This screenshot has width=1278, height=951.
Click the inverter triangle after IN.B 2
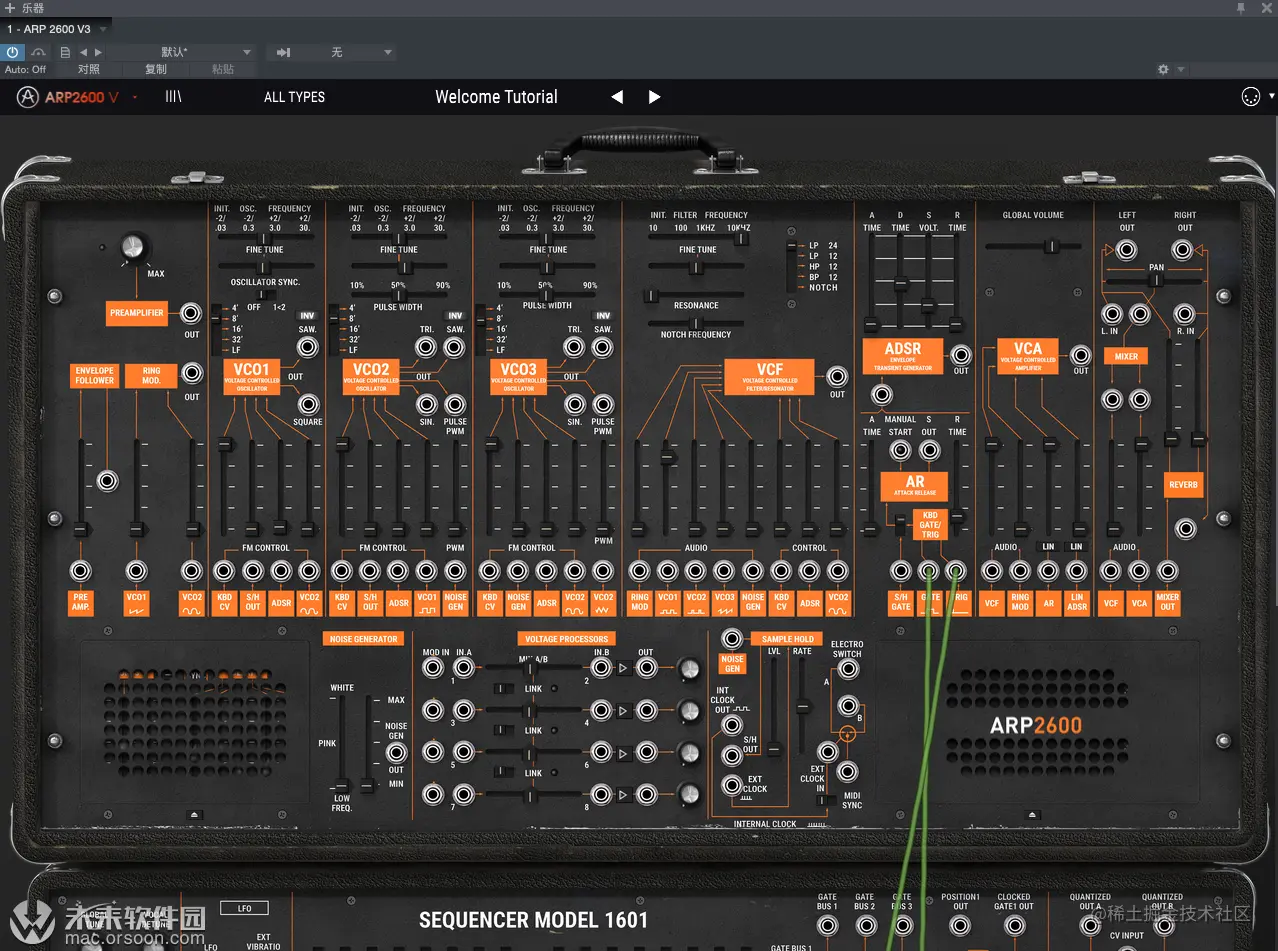[x=624, y=669]
